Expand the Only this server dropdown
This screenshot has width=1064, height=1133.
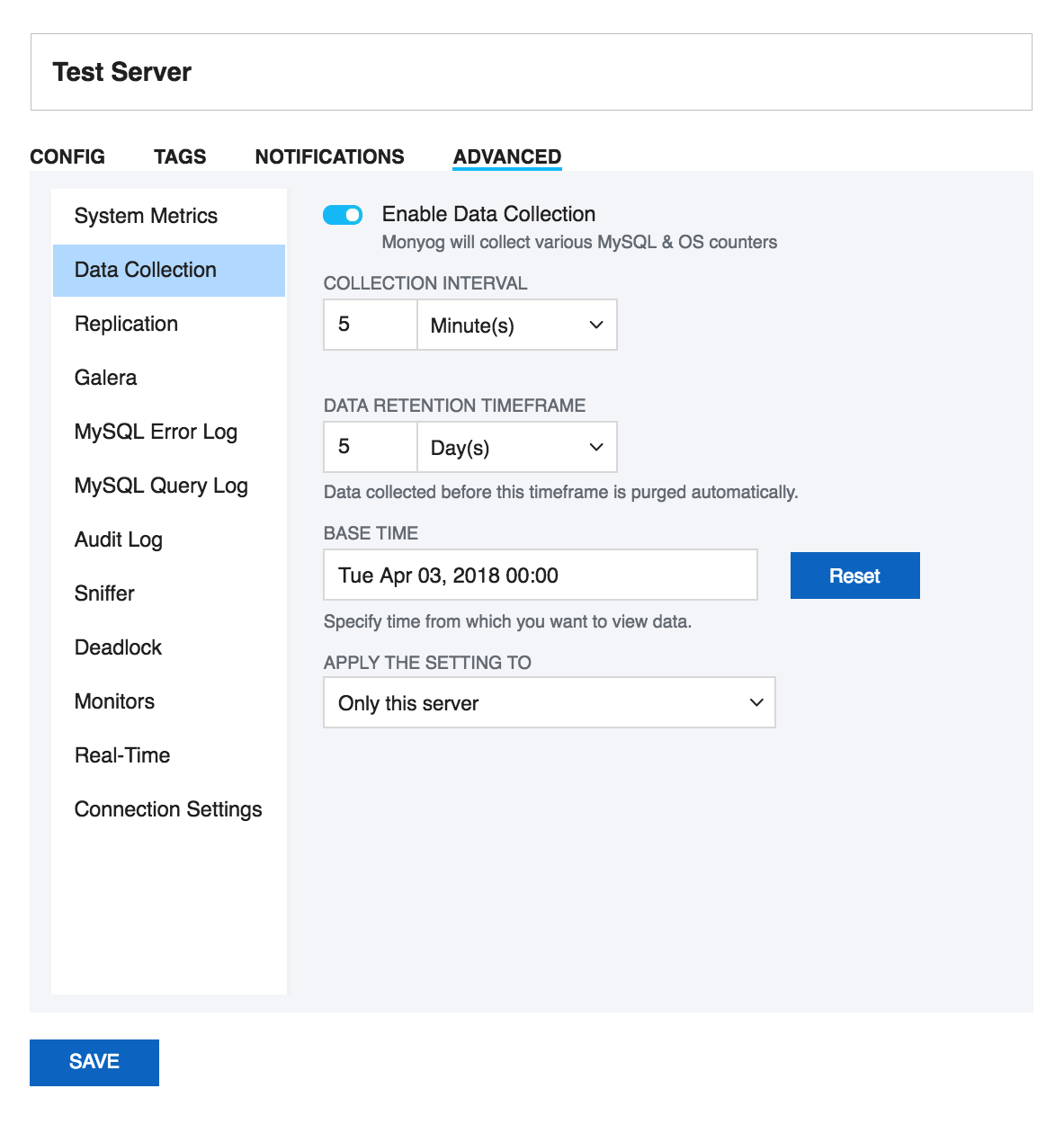(x=549, y=702)
